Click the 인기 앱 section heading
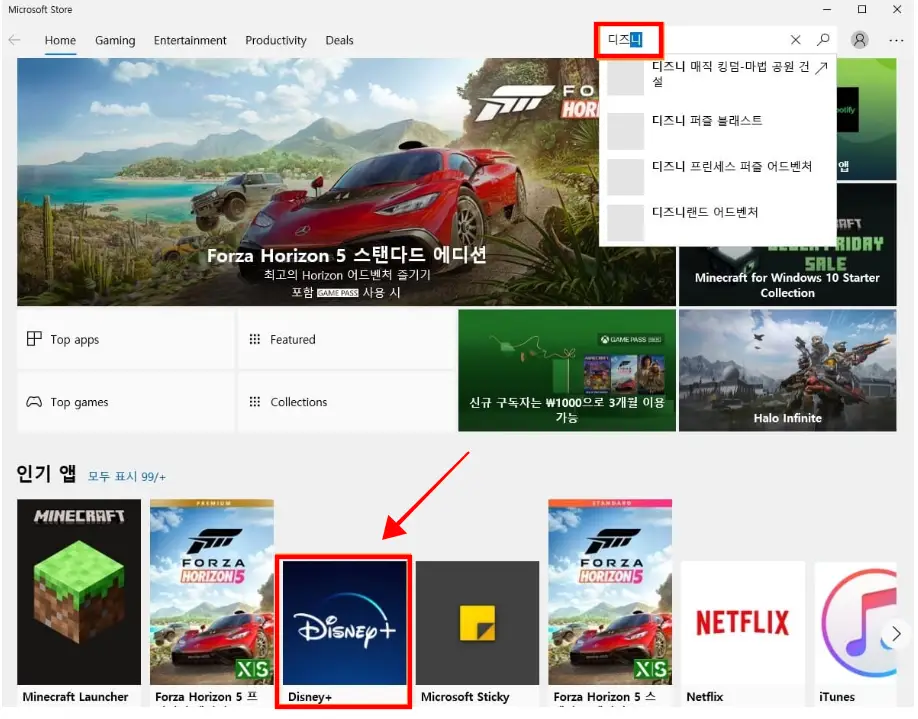918x719 pixels. pyautogui.click(x=46, y=473)
